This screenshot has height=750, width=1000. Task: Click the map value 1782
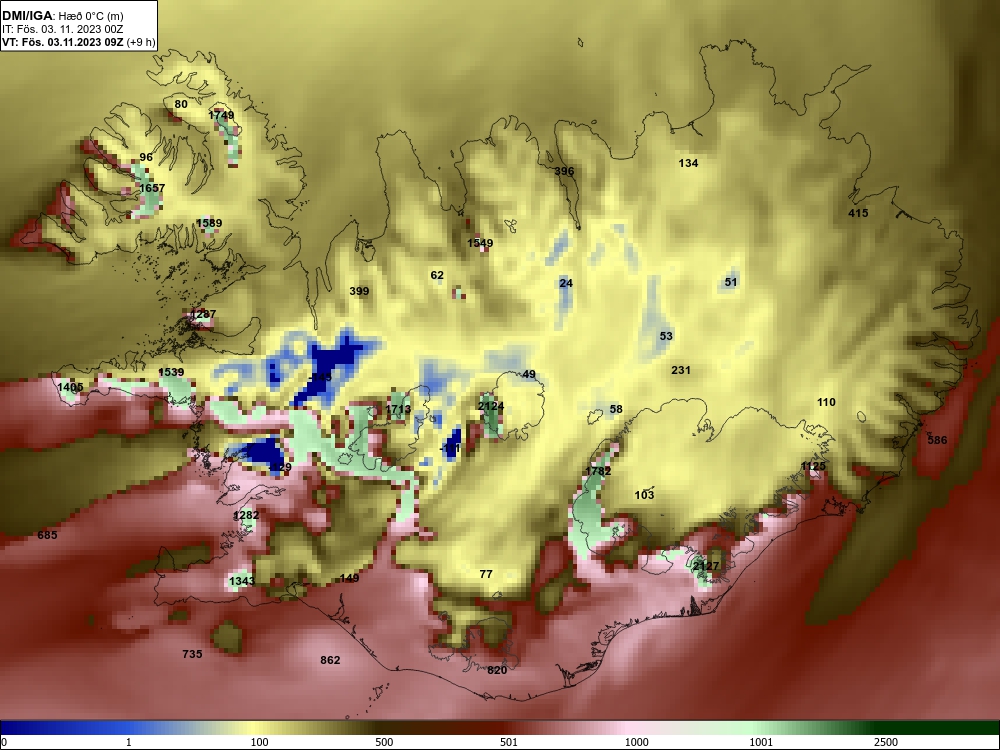(598, 471)
